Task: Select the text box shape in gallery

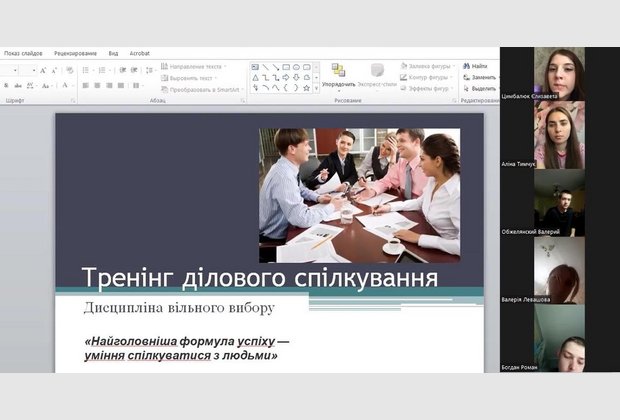Action: pyautogui.click(x=255, y=67)
